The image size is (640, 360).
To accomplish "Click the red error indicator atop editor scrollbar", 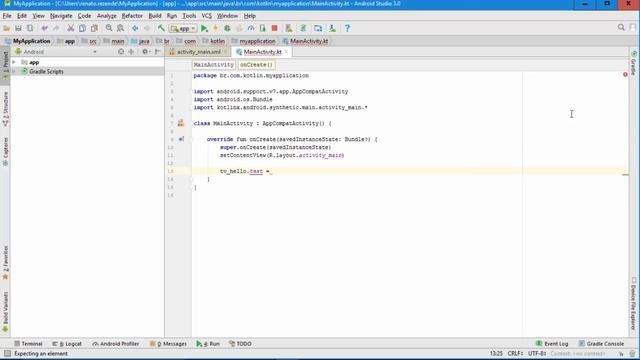I will (x=625, y=74).
